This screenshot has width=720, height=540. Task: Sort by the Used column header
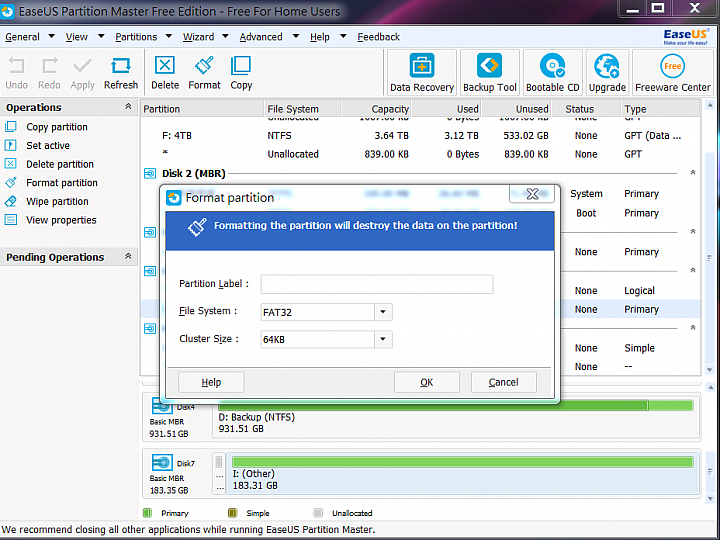point(446,109)
